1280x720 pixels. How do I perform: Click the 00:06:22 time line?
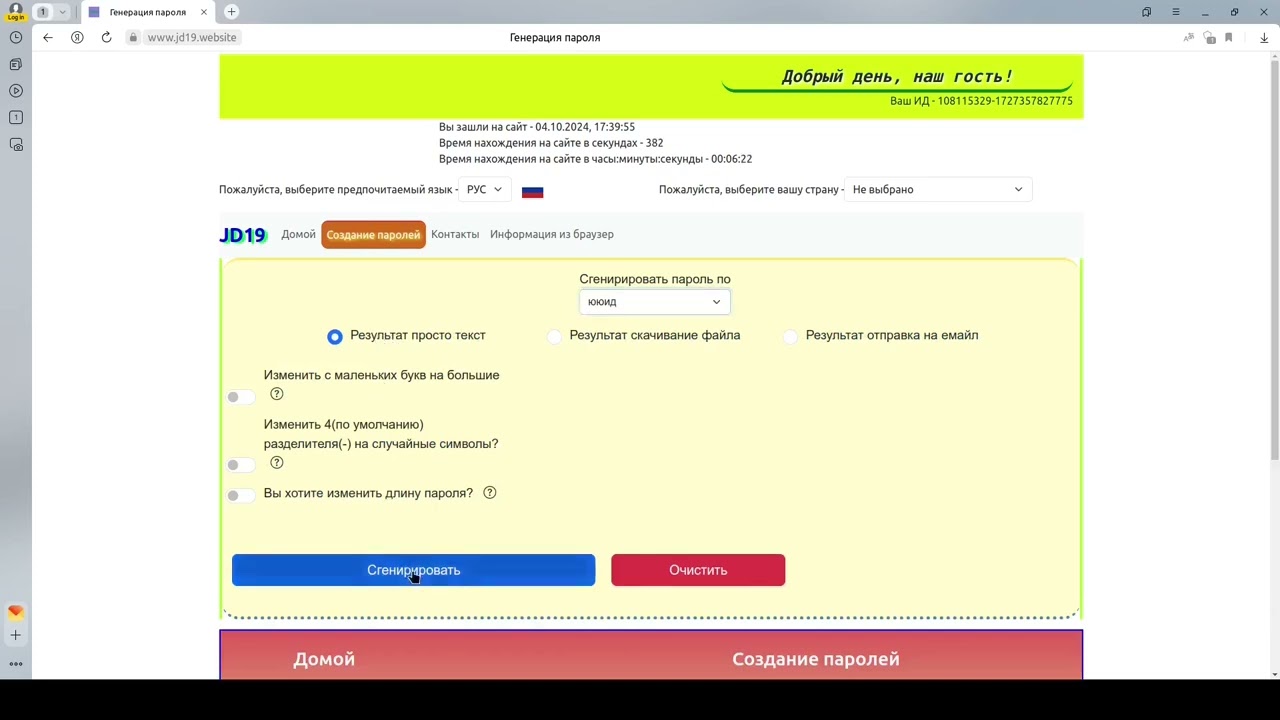click(595, 159)
